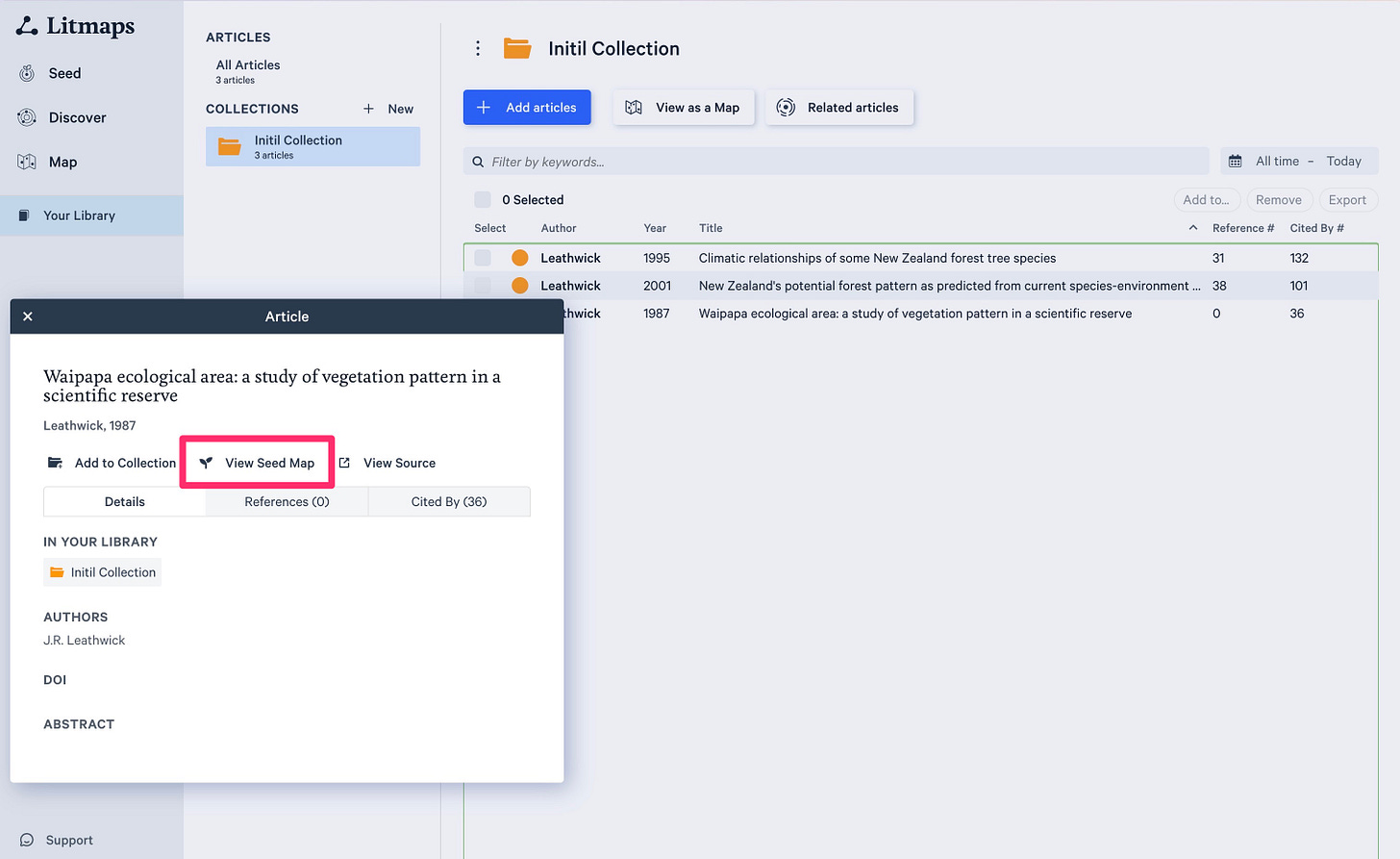Sort by Cited By # column
This screenshot has height=859, width=1400.
click(1316, 228)
